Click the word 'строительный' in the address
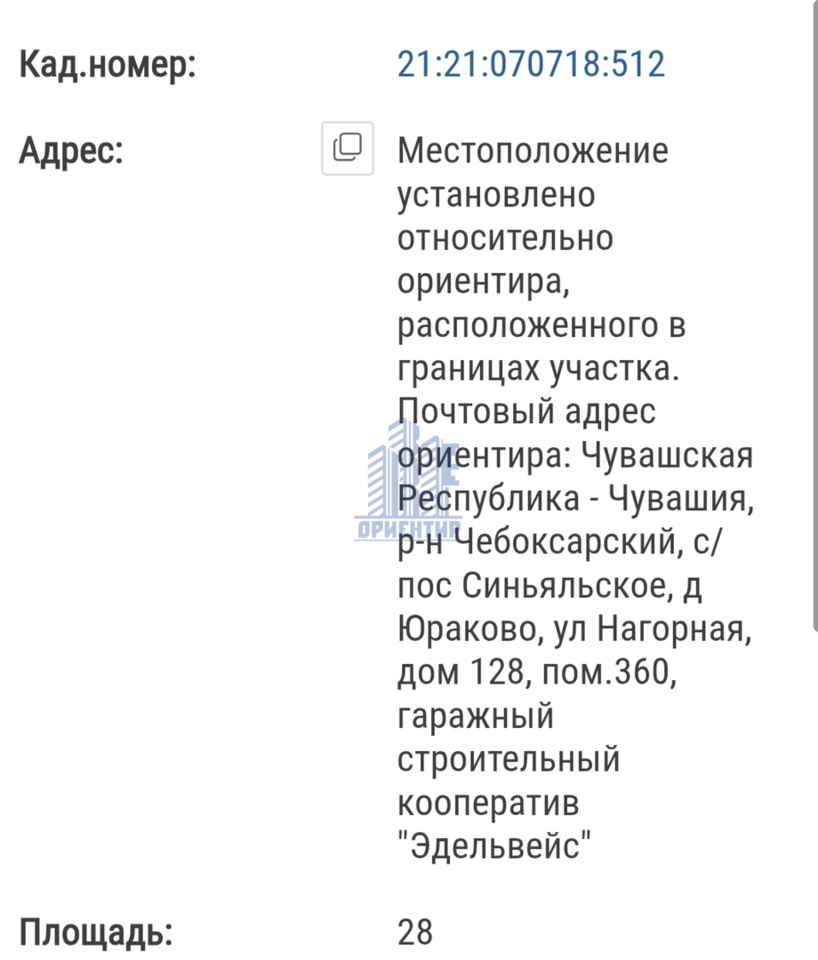This screenshot has width=818, height=960. [509, 759]
